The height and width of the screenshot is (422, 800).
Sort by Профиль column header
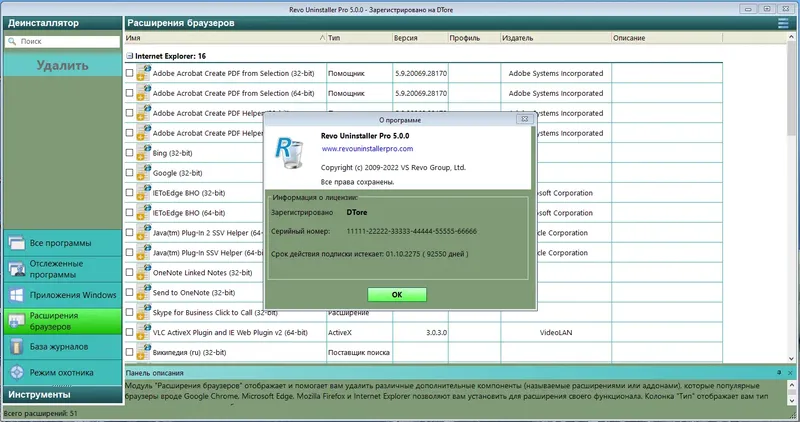pos(474,38)
